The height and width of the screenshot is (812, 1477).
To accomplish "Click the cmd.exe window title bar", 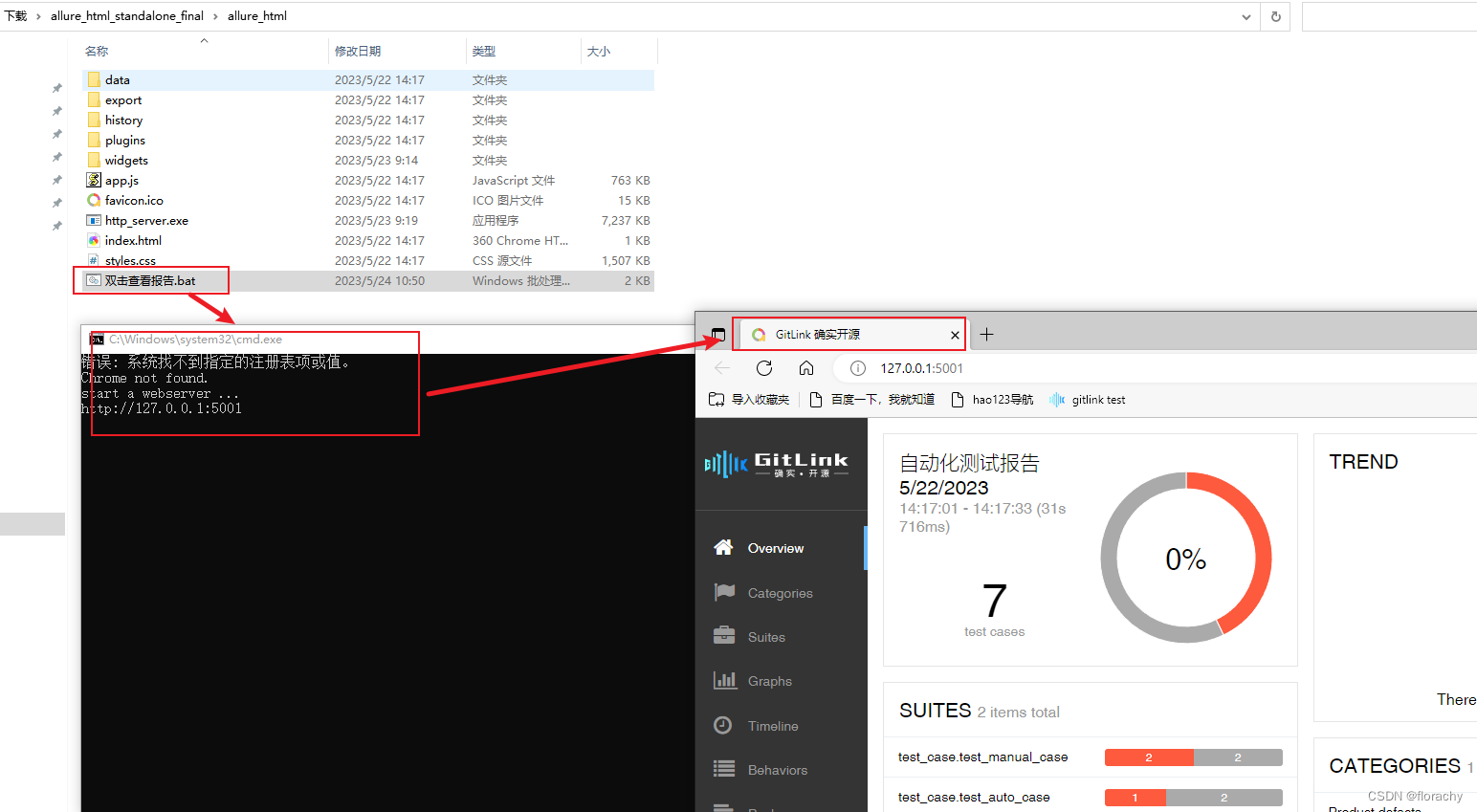I will 387,340.
